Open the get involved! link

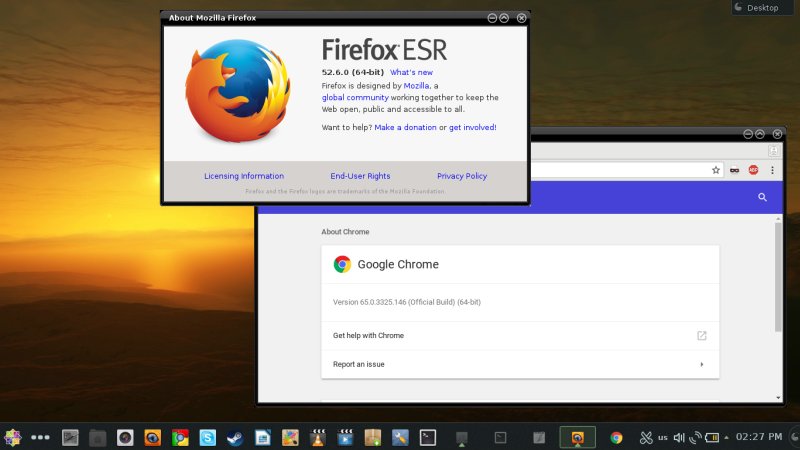[472, 128]
